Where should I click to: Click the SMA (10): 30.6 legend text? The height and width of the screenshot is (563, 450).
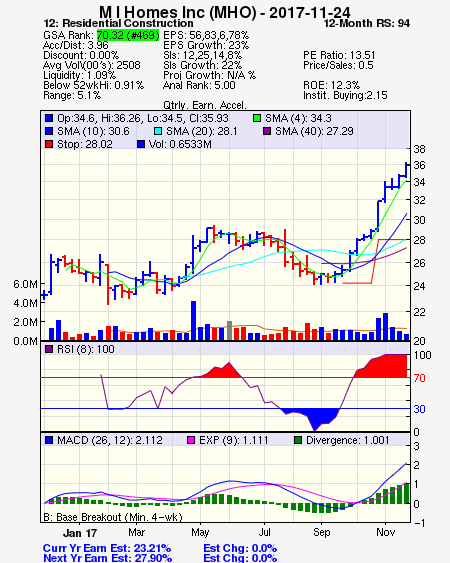93,131
